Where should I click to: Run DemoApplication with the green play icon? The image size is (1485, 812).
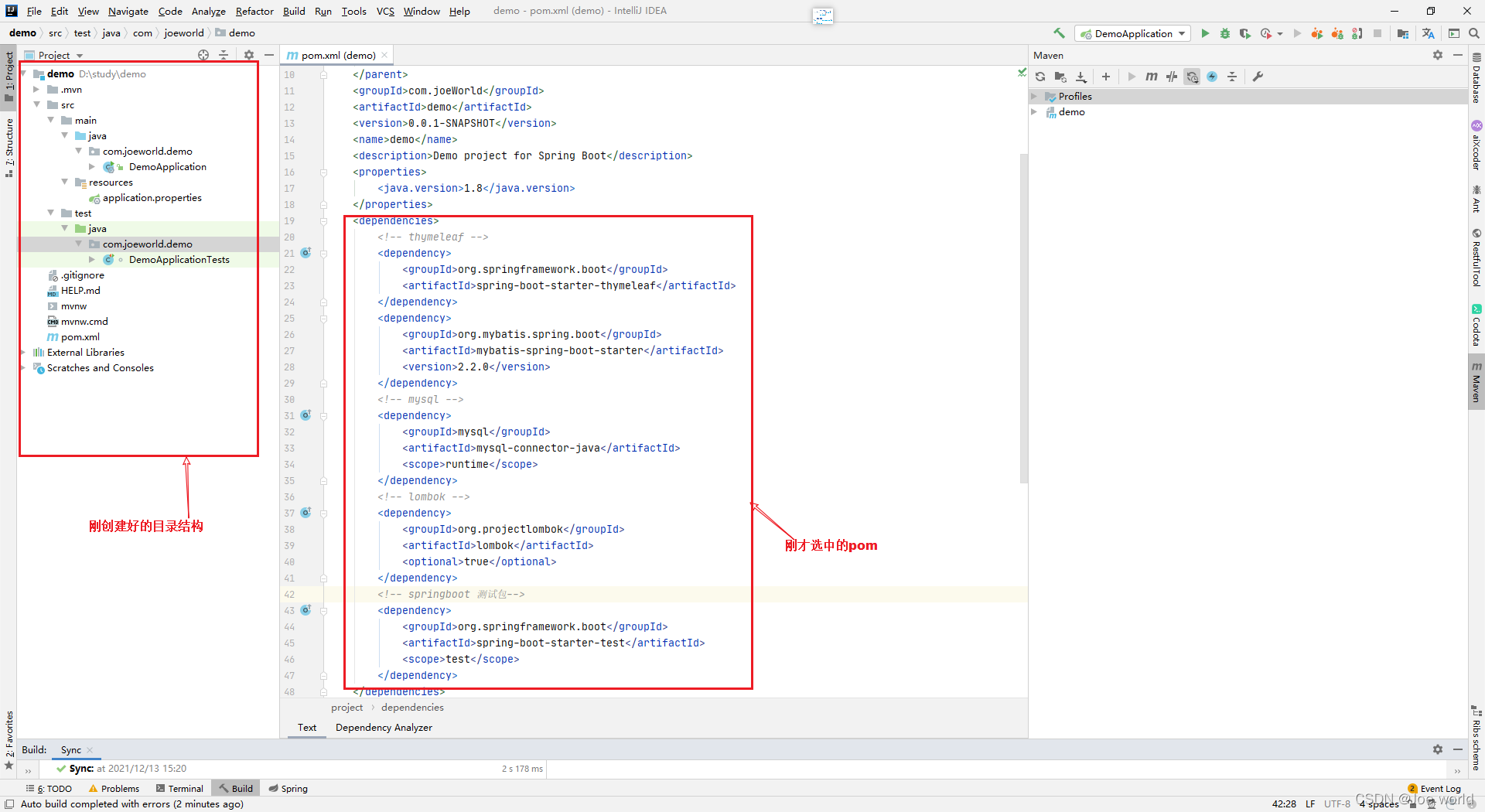coord(1204,33)
